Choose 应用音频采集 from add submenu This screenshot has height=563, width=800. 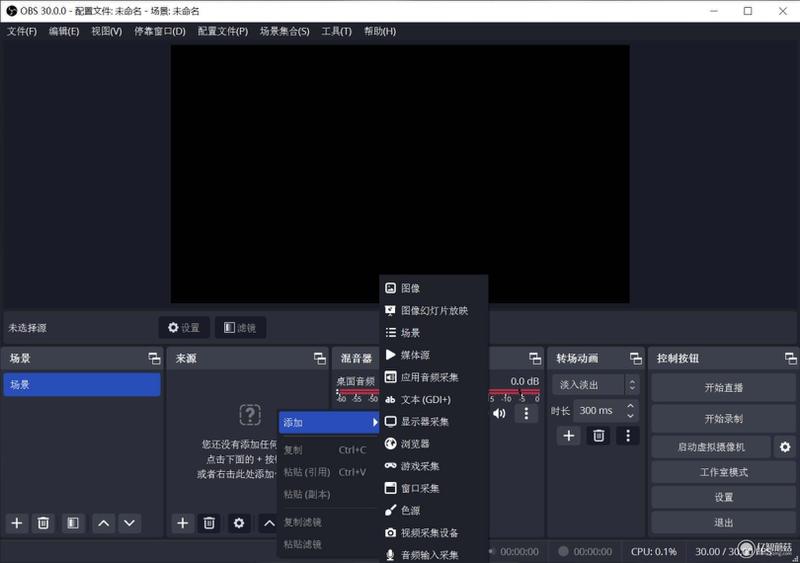coord(433,377)
